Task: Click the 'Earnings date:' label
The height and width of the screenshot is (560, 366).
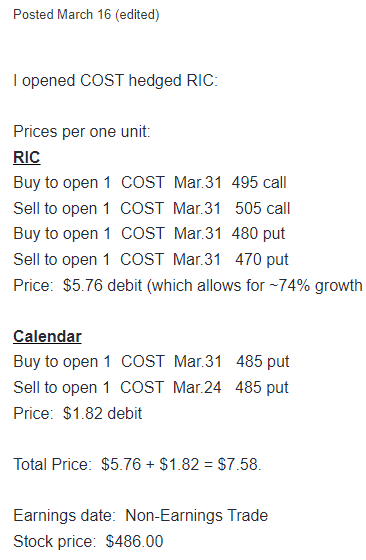Action: tap(65, 516)
